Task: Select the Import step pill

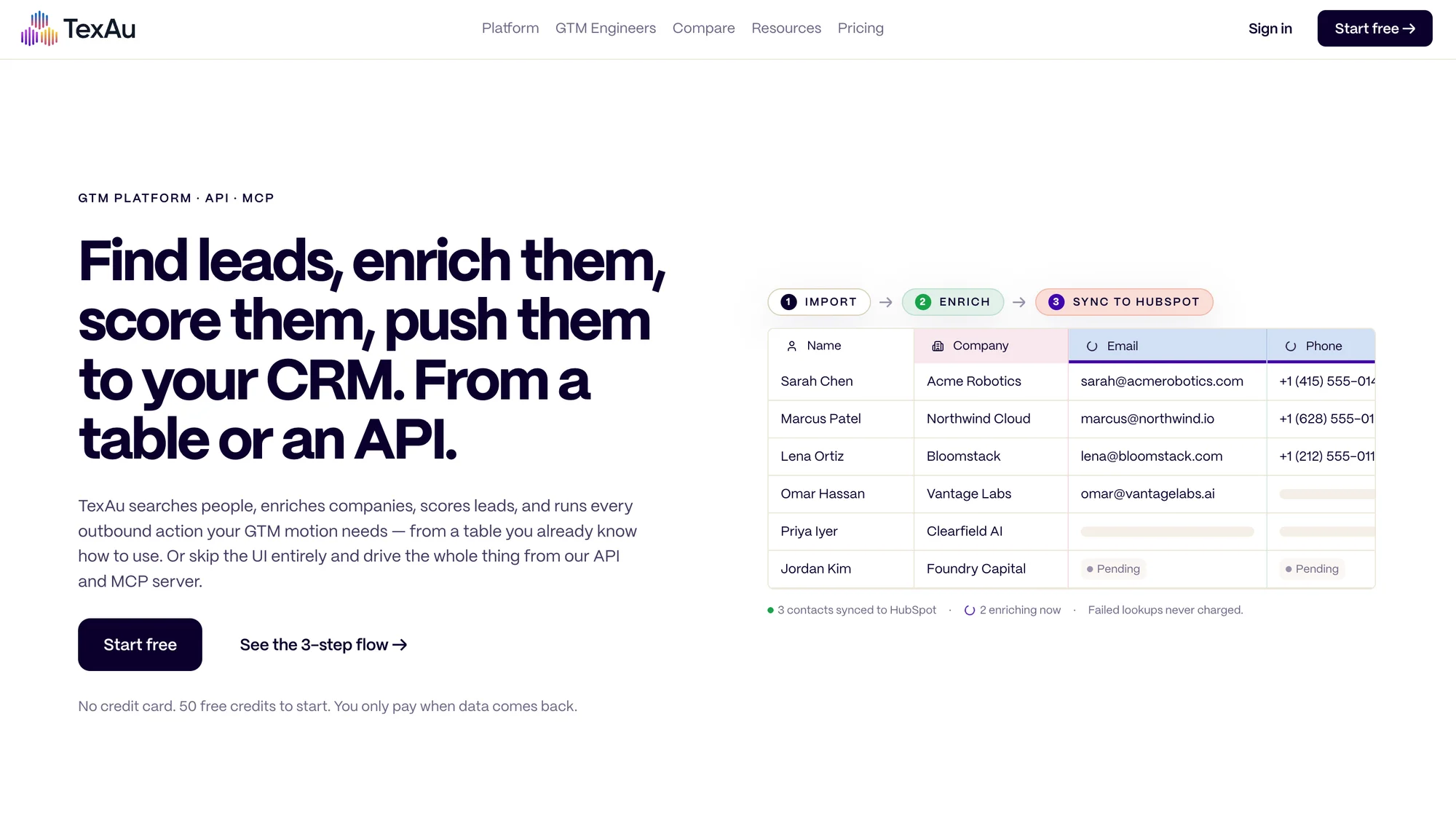Action: click(x=819, y=302)
